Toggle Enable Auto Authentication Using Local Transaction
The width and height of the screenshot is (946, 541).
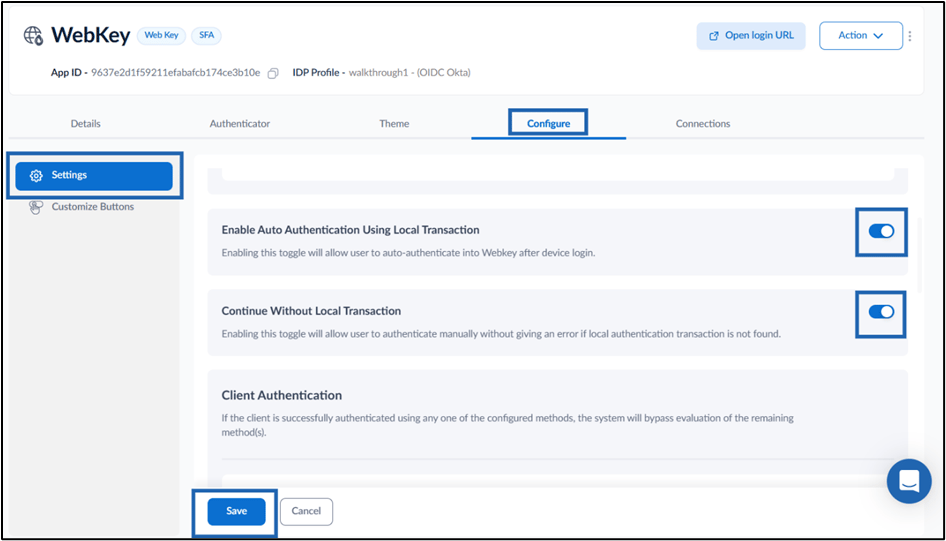click(881, 231)
